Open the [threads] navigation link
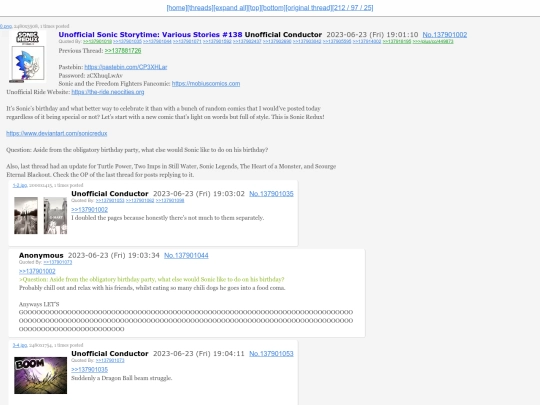The width and height of the screenshot is (540, 405). (200, 8)
